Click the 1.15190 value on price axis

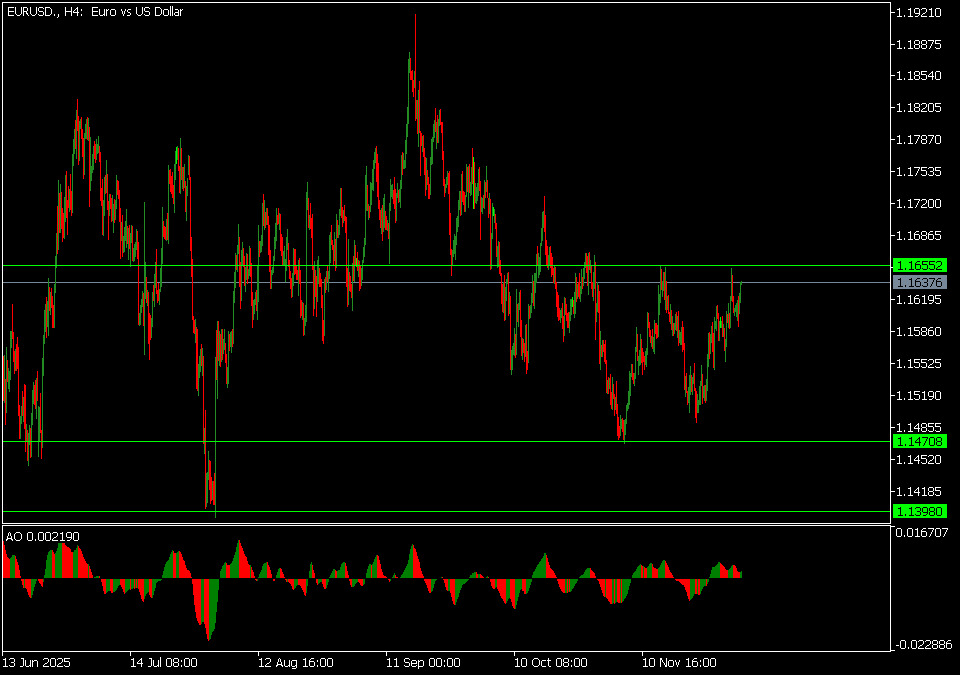(x=919, y=395)
